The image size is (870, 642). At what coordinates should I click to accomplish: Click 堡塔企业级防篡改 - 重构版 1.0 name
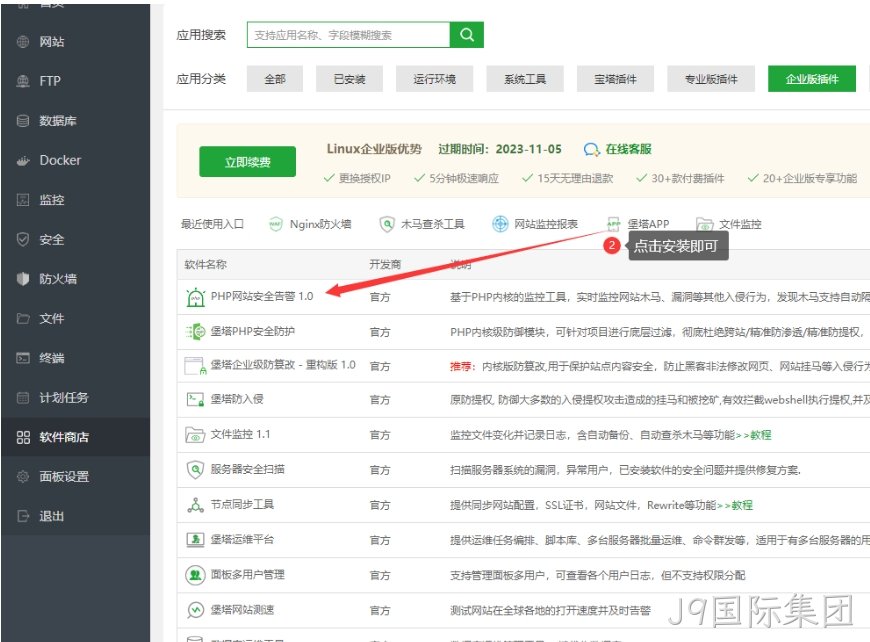click(x=283, y=365)
